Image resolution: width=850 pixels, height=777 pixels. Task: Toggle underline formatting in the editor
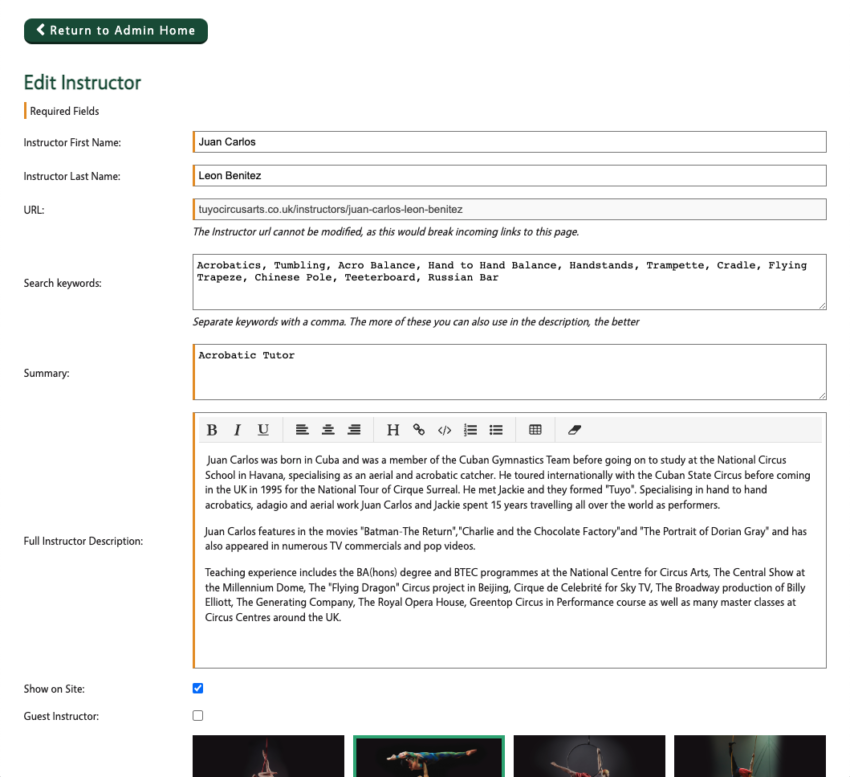pos(263,430)
